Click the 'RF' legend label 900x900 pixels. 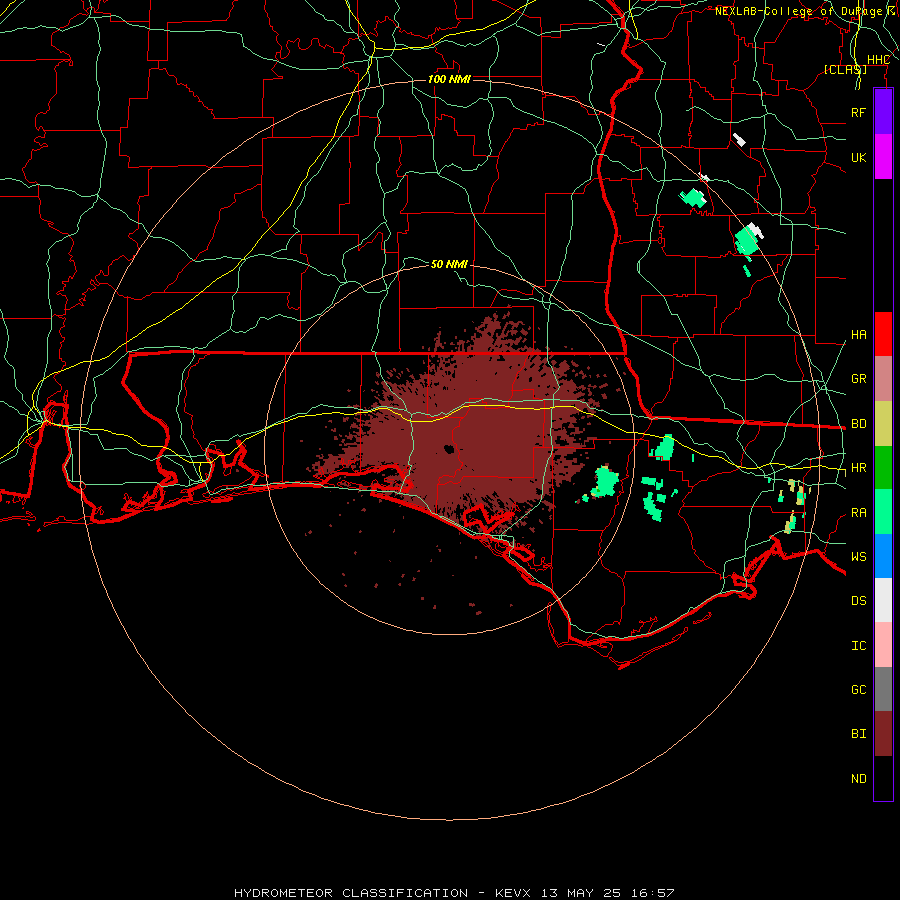coord(858,112)
